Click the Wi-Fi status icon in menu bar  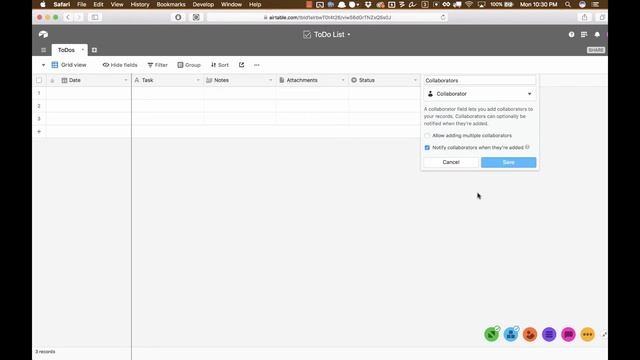(x=469, y=4)
